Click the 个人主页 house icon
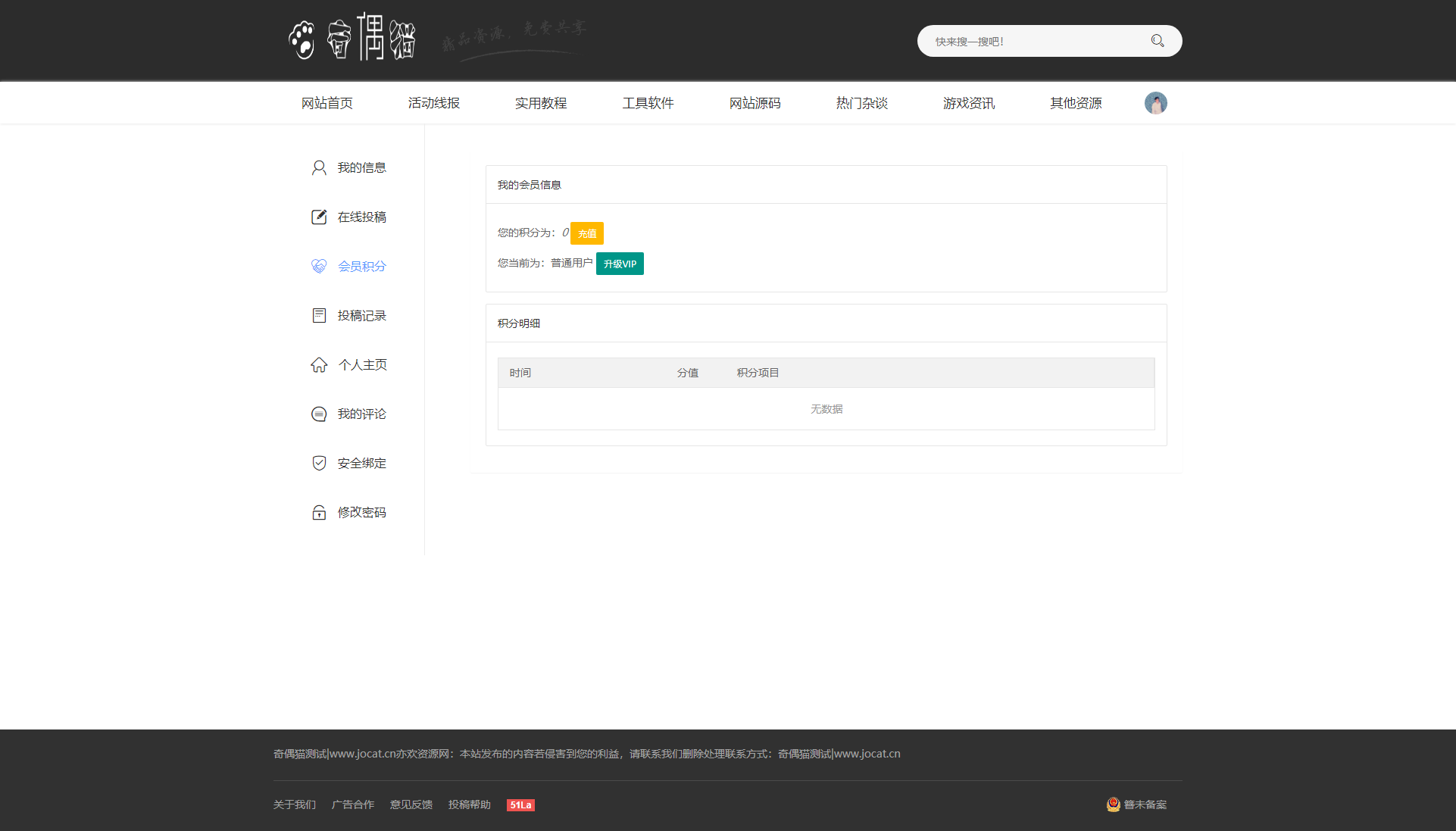 click(x=319, y=365)
